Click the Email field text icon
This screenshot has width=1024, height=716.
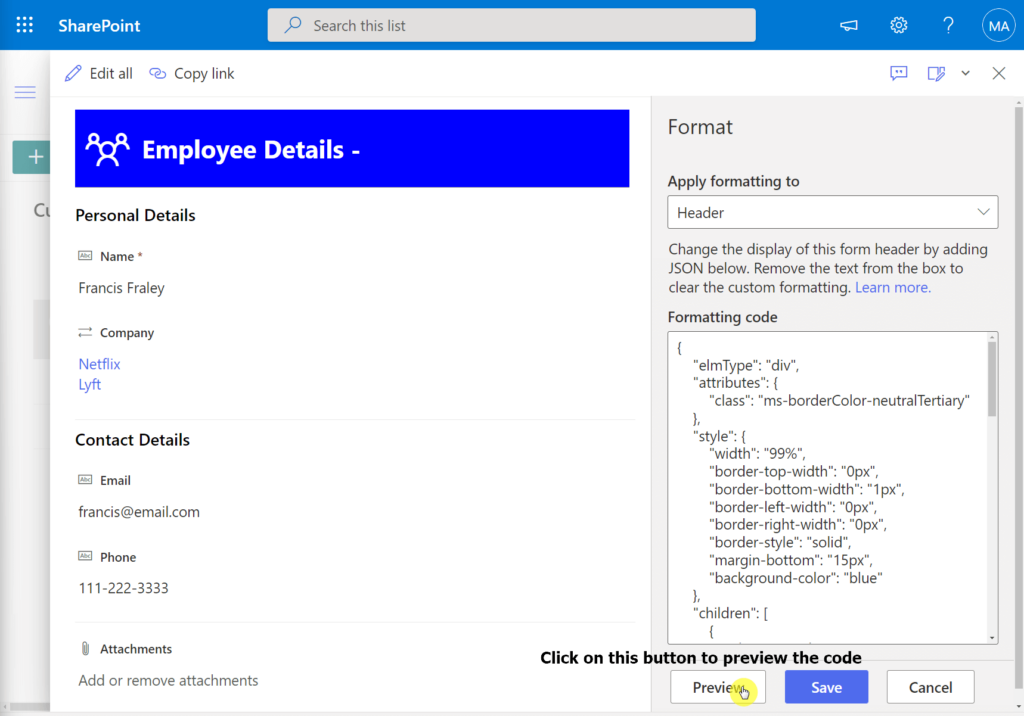85,480
